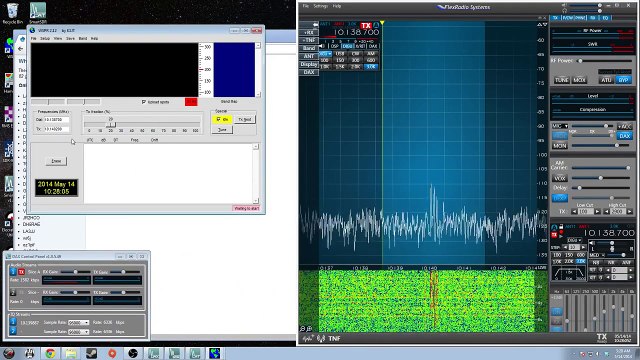Click IQ stream 2 button in DAX panel
Screen dimensions: 640x360
tap(13, 331)
